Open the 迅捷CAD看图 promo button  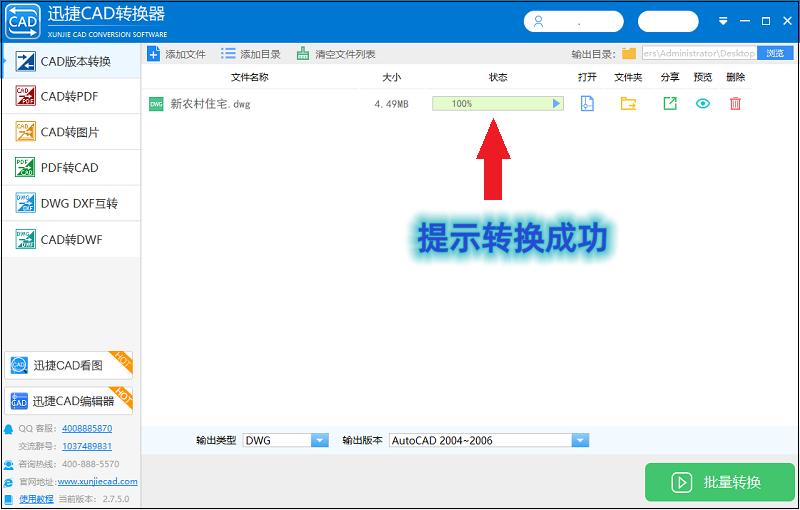[x=68, y=365]
